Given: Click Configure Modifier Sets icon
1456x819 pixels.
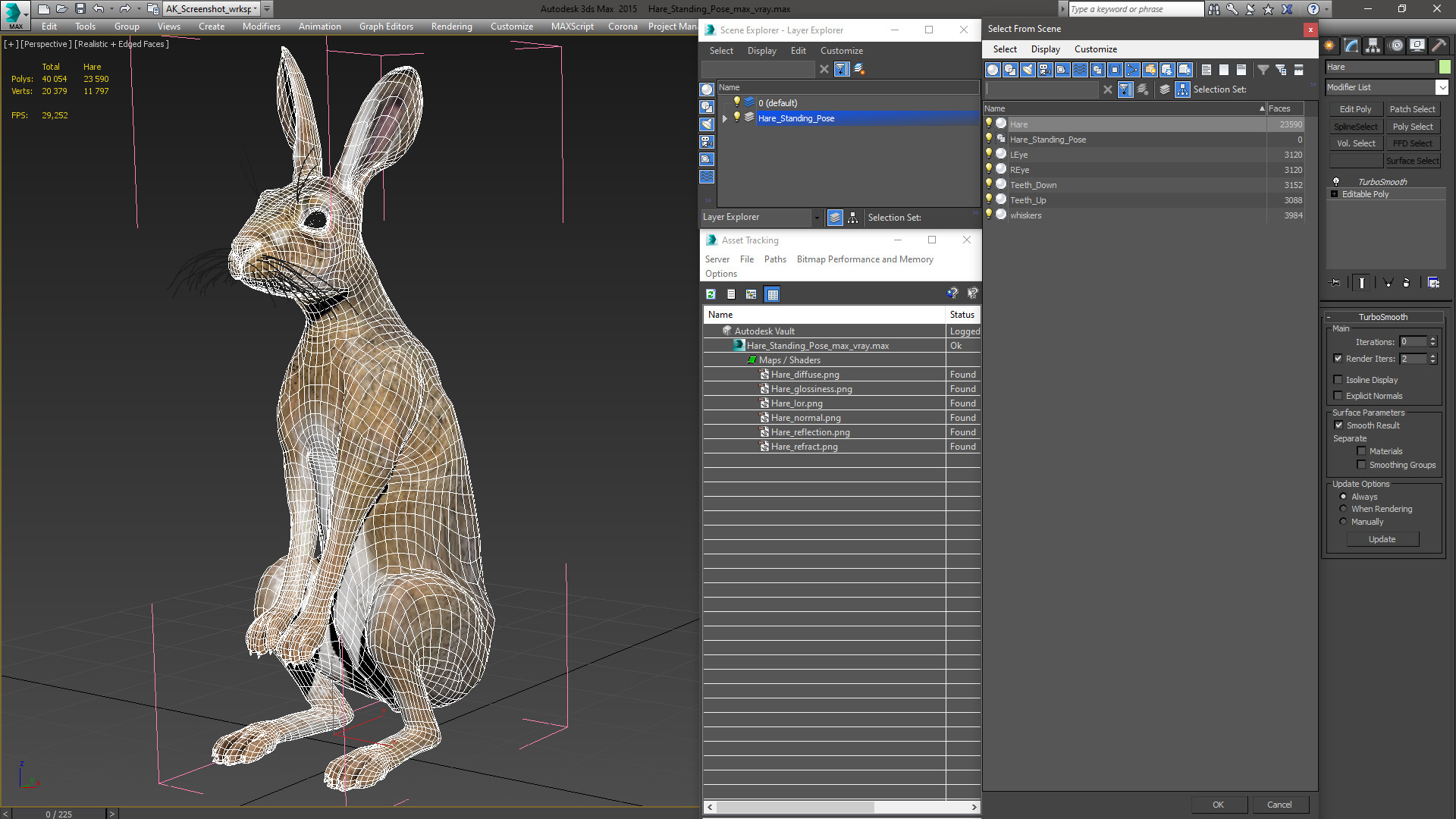Looking at the screenshot, I should [x=1433, y=283].
